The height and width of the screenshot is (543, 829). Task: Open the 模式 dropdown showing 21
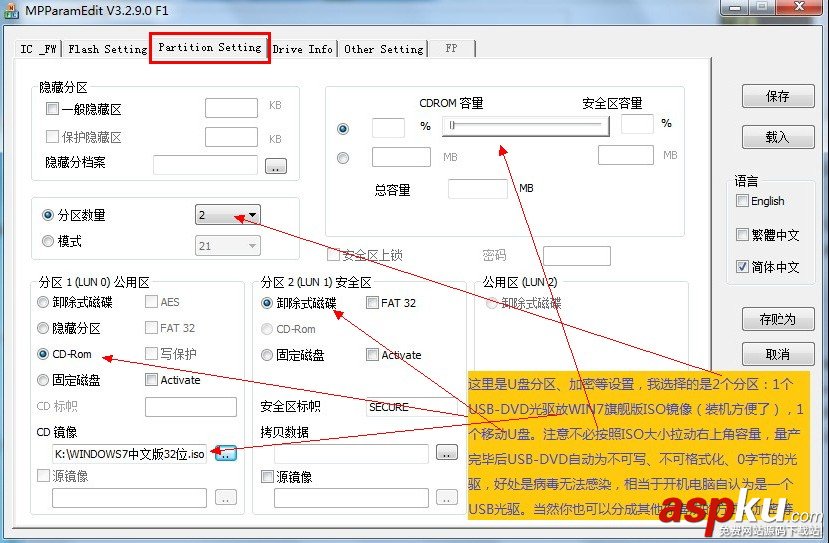pos(228,245)
